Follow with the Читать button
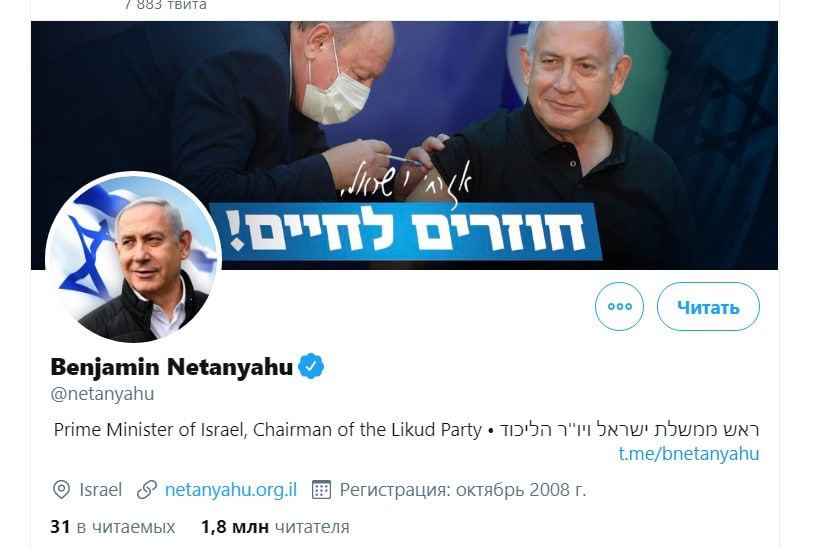This screenshot has height=549, width=813. click(x=708, y=306)
